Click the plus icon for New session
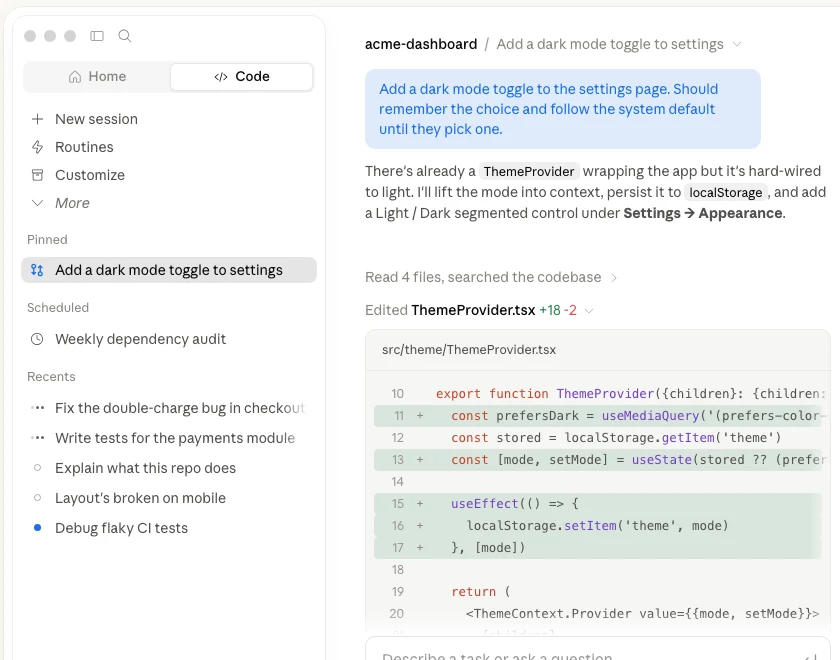This screenshot has height=660, width=840. 38,119
